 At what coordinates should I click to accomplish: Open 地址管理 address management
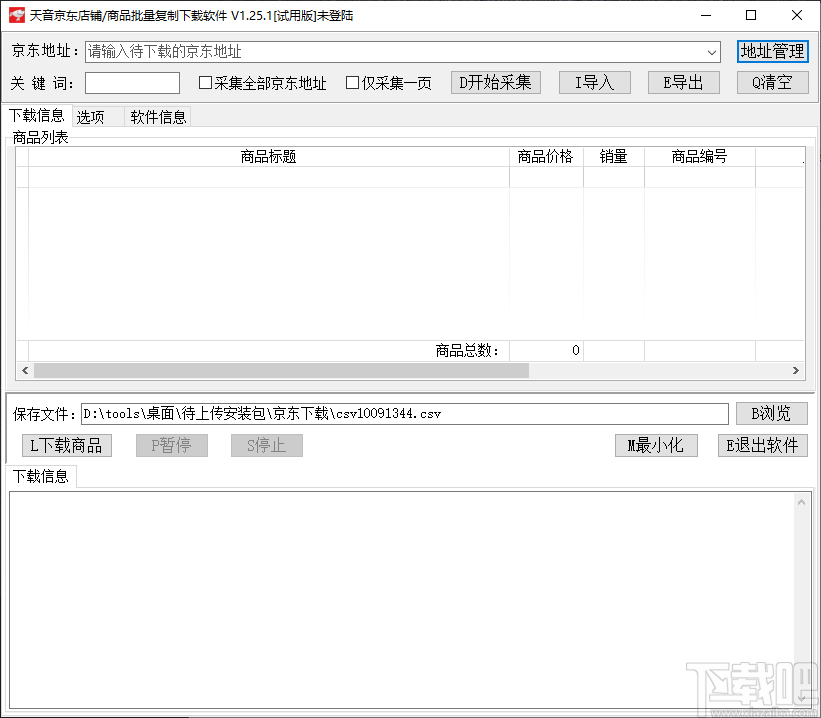(771, 51)
